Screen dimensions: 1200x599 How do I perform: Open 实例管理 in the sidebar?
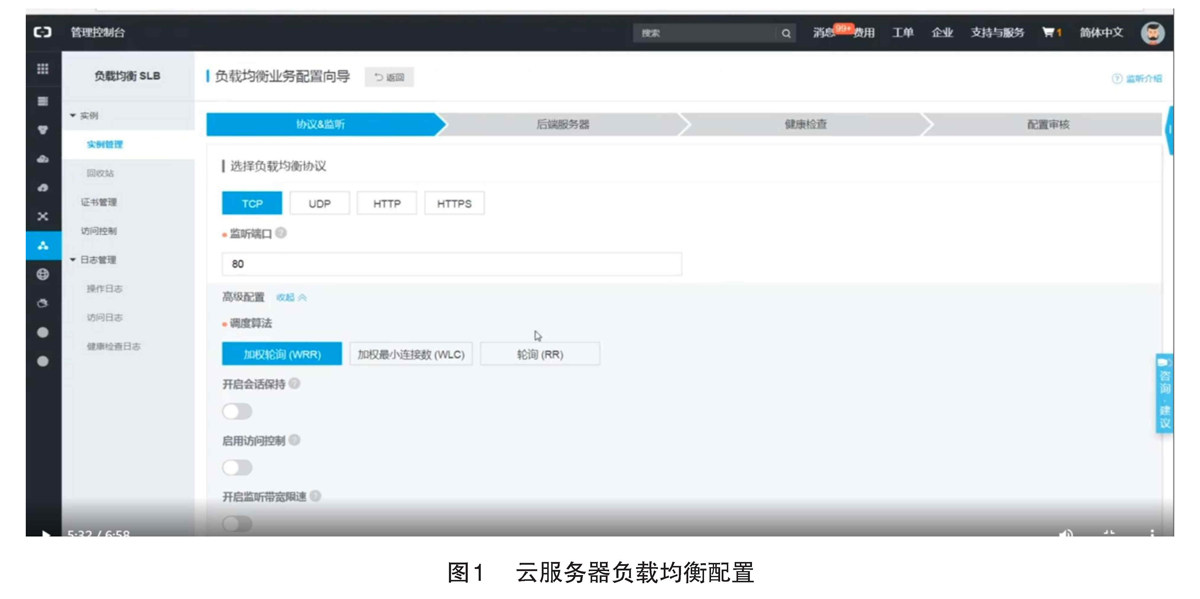click(105, 145)
